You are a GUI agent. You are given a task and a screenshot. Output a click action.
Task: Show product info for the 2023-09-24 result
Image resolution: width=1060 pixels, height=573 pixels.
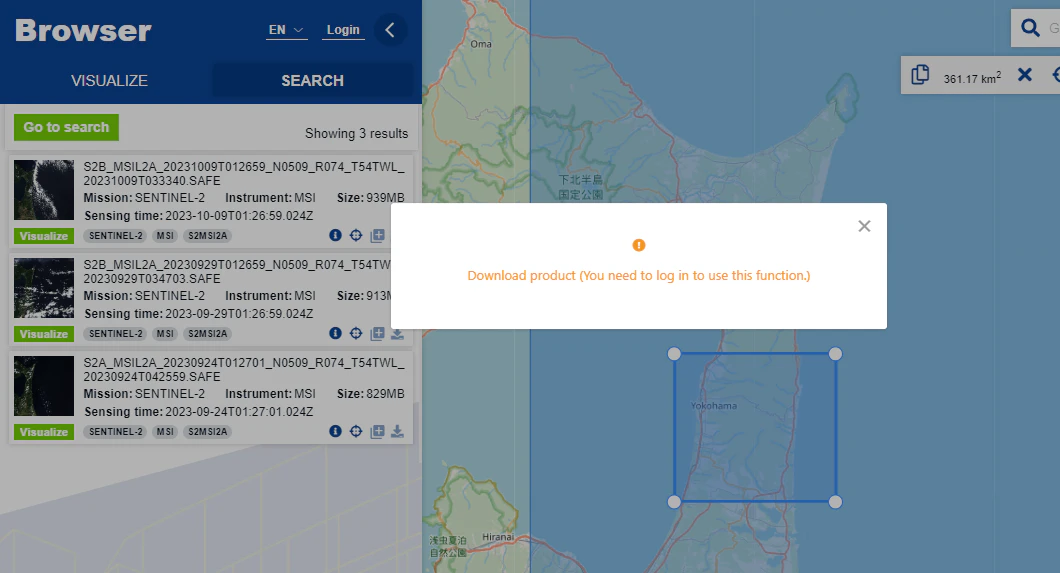pyautogui.click(x=335, y=431)
